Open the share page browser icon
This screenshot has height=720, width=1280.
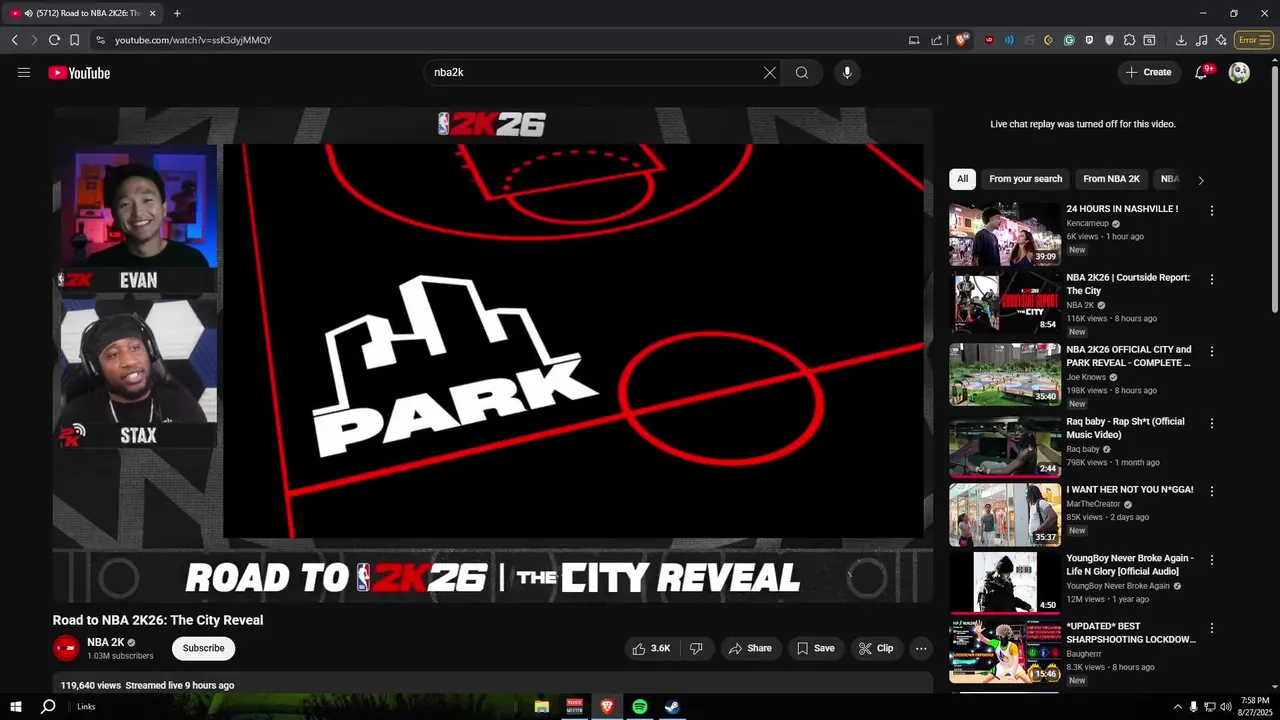point(936,40)
